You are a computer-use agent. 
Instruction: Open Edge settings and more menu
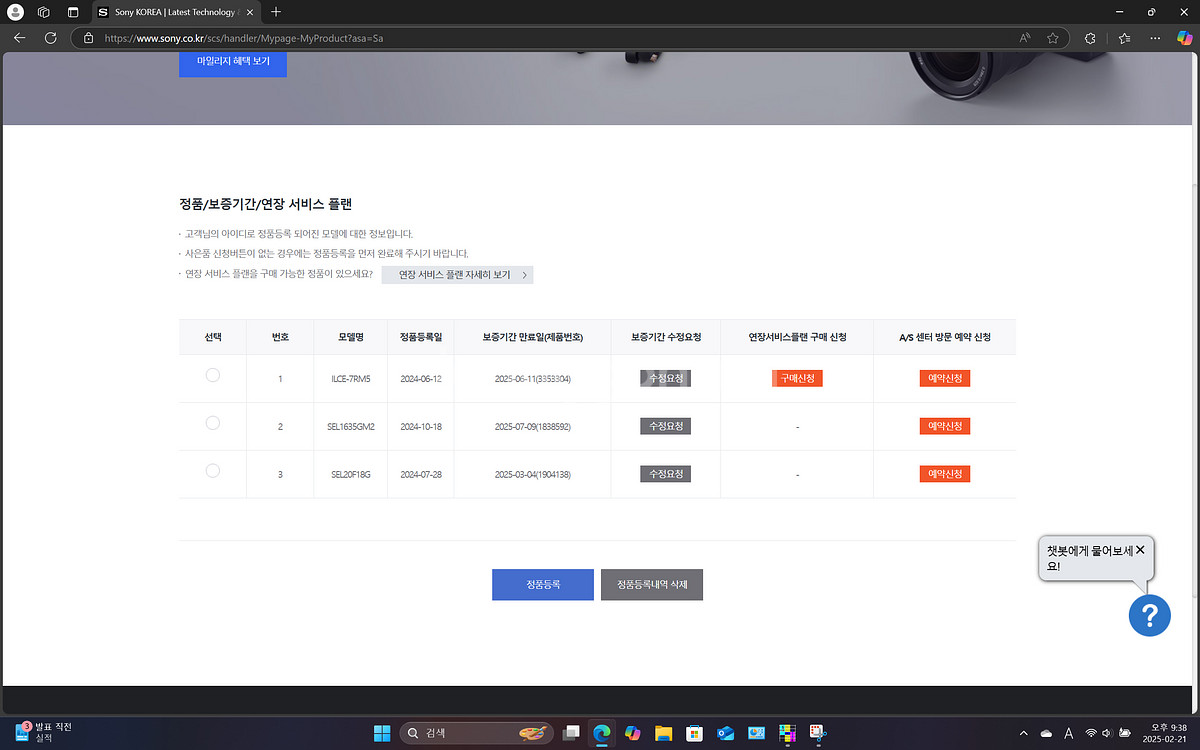pyautogui.click(x=1156, y=38)
